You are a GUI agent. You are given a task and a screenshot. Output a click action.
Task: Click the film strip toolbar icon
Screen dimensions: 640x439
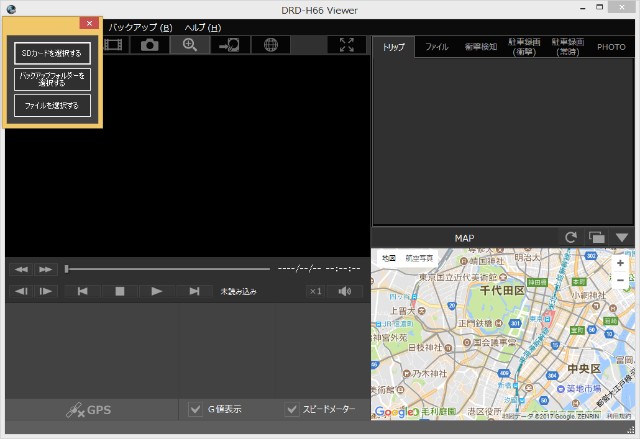pyautogui.click(x=113, y=44)
